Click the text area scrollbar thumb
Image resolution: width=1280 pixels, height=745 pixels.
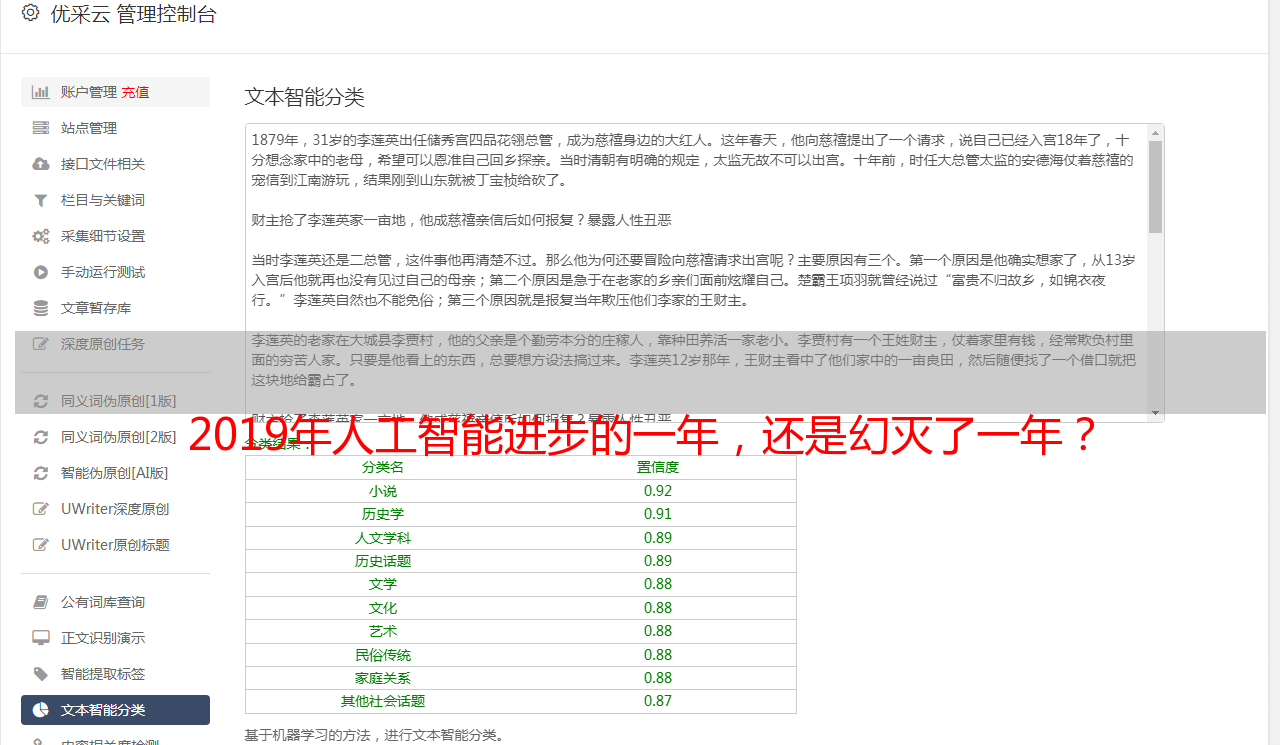(x=1156, y=187)
